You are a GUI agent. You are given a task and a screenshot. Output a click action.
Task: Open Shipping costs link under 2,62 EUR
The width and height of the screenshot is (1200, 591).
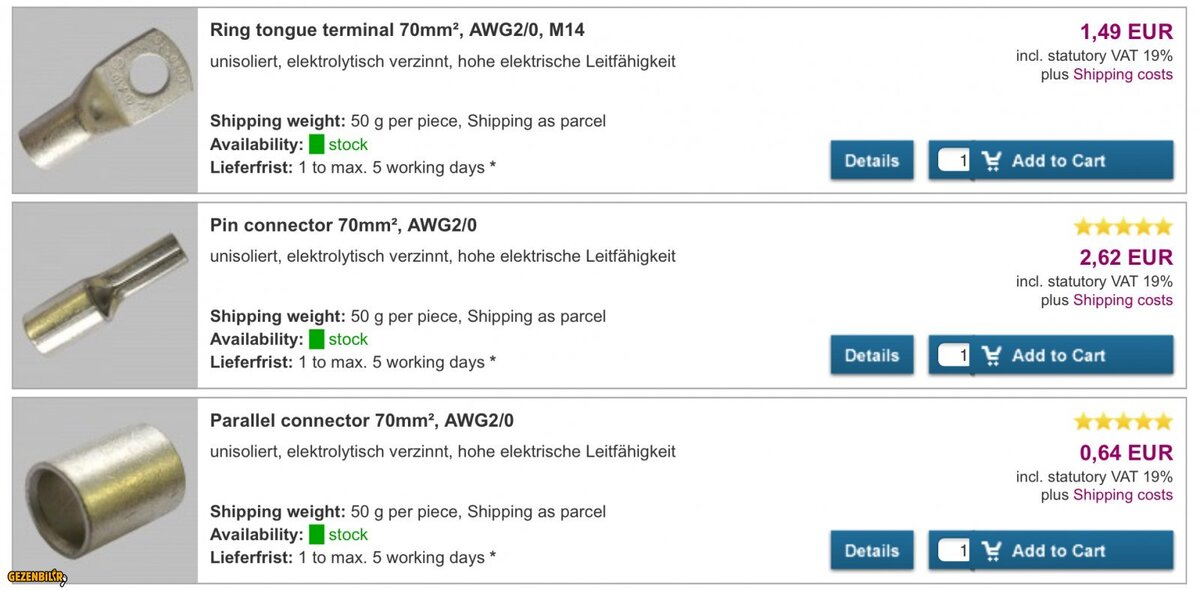[x=1122, y=300]
